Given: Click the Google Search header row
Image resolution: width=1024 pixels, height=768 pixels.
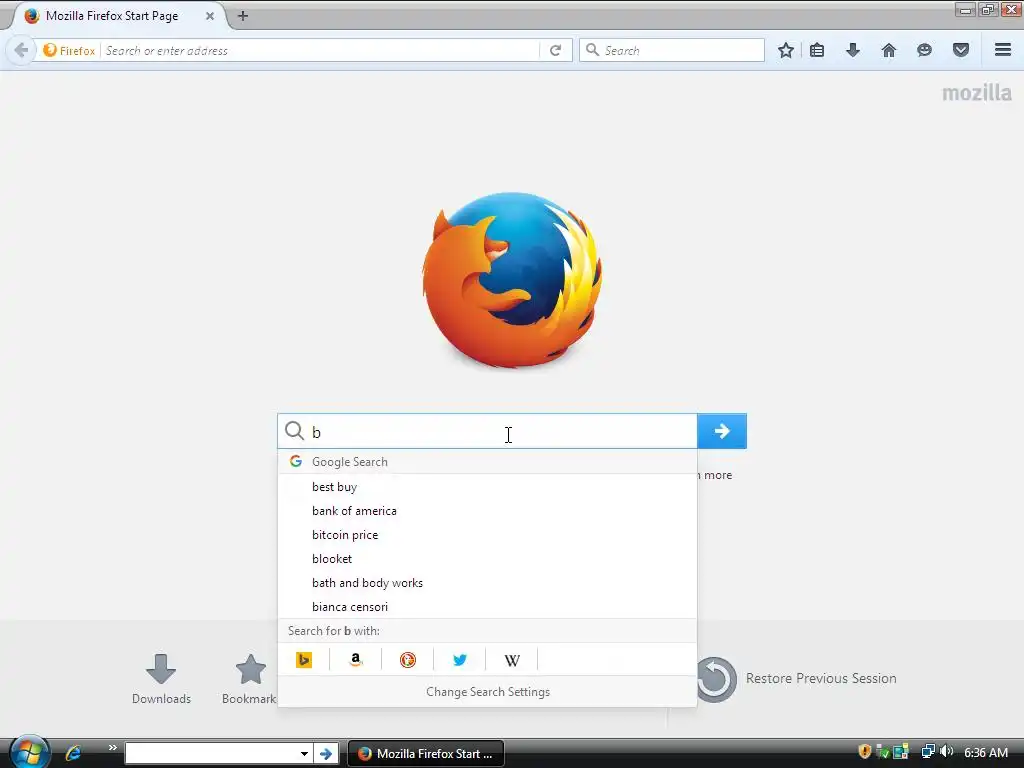Looking at the screenshot, I should pyautogui.click(x=487, y=462).
